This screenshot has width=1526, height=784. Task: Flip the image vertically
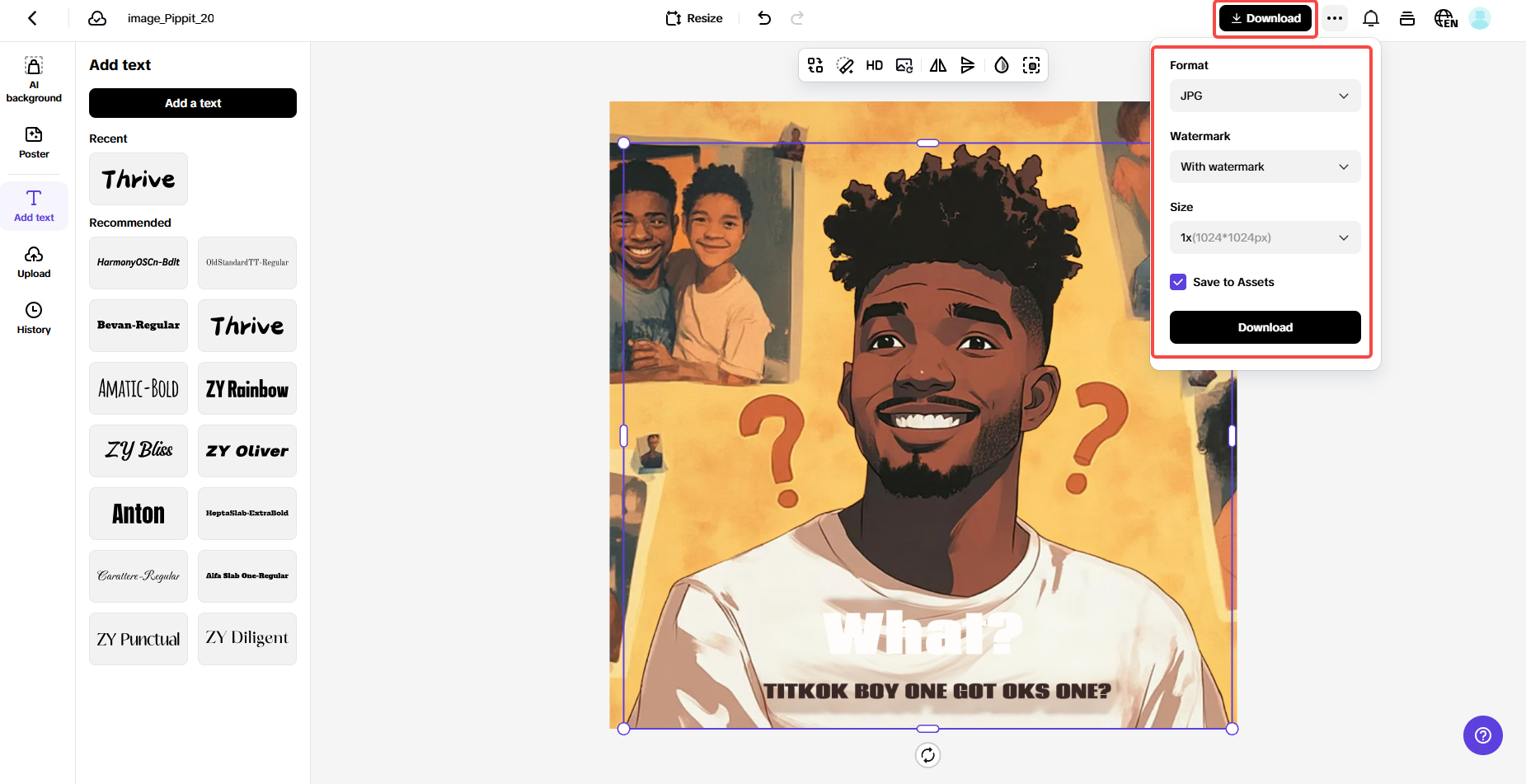968,65
